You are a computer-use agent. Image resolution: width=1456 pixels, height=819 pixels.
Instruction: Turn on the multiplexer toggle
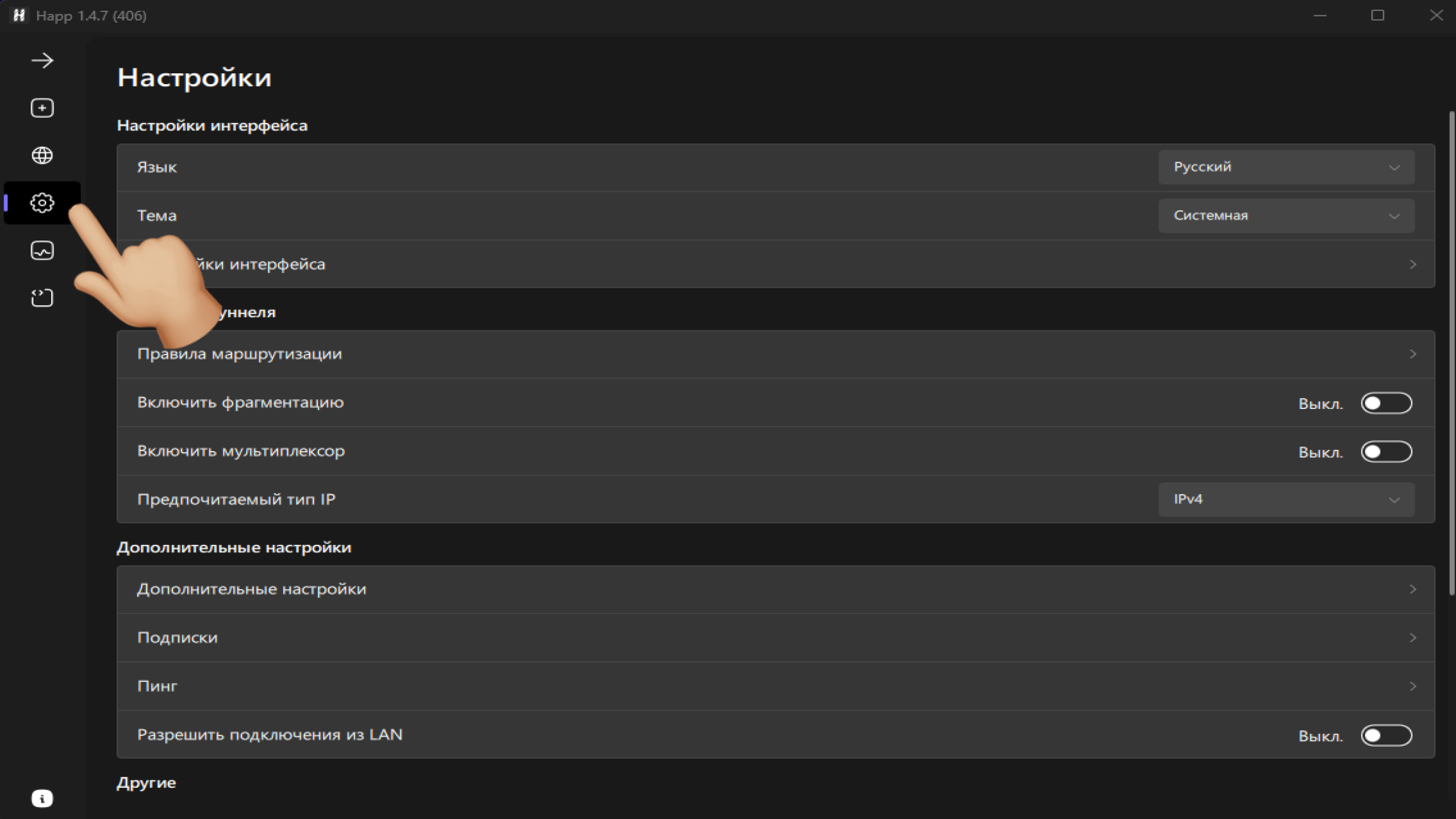[1386, 452]
